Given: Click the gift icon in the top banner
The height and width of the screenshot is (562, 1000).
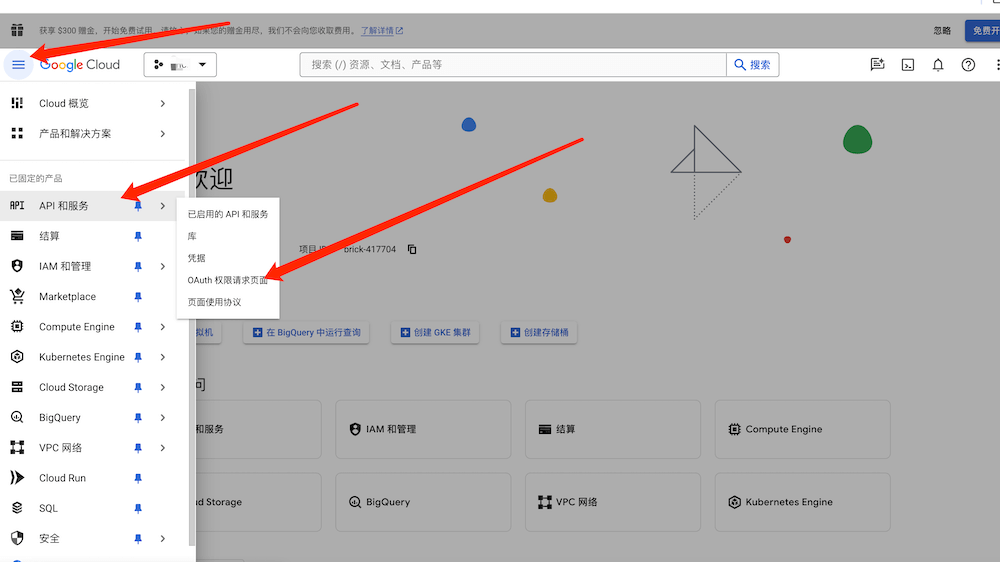Looking at the screenshot, I should tap(17, 30).
